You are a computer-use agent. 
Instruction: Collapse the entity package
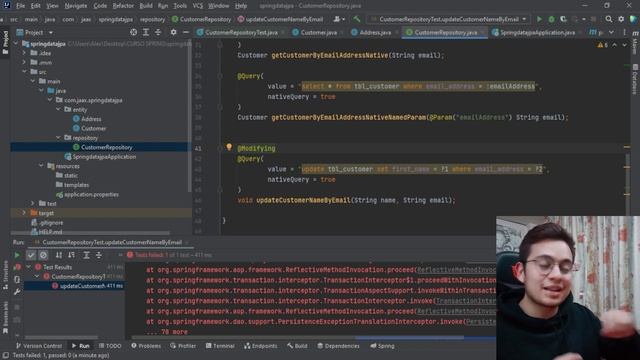click(58, 109)
